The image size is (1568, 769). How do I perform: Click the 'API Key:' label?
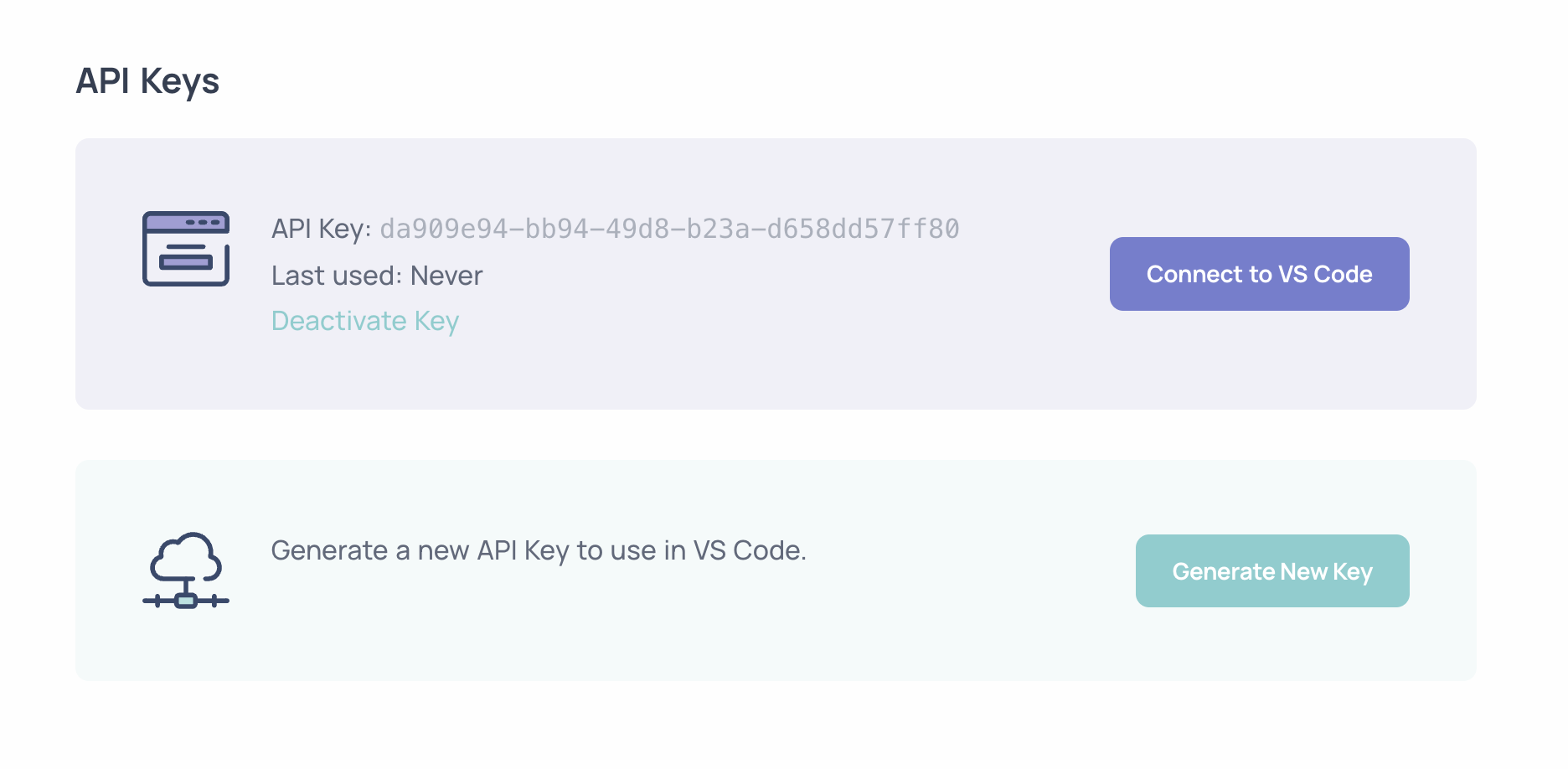tap(322, 229)
